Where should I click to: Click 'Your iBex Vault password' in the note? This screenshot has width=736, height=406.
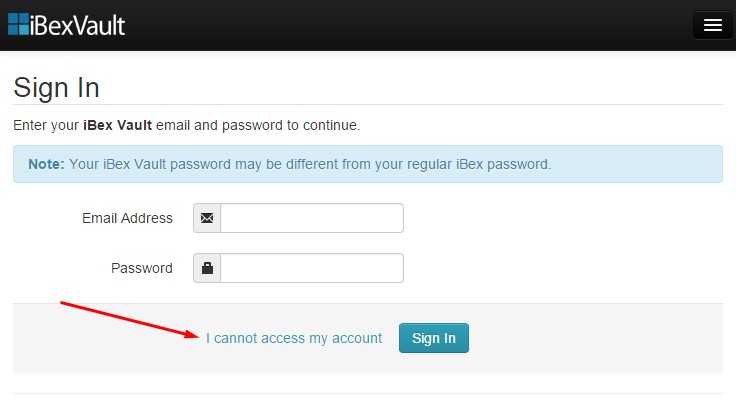pos(150,164)
